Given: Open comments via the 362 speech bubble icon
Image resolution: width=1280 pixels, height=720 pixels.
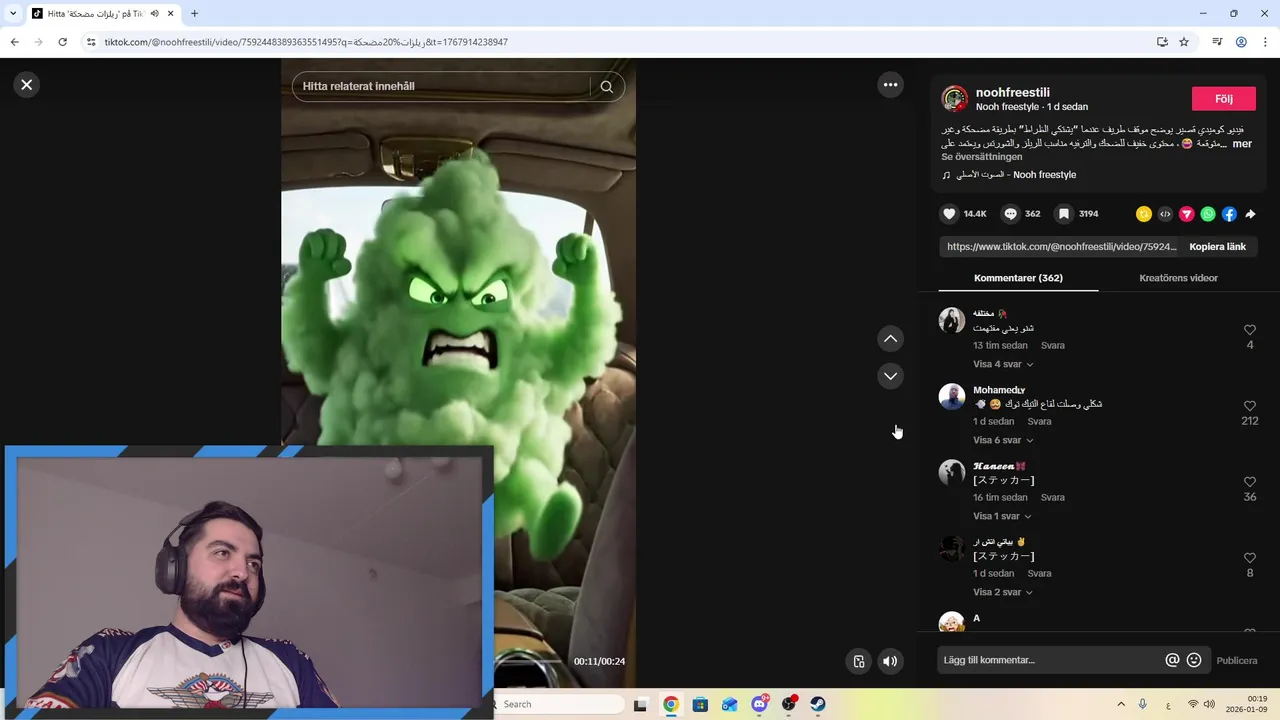Looking at the screenshot, I should 1011,214.
